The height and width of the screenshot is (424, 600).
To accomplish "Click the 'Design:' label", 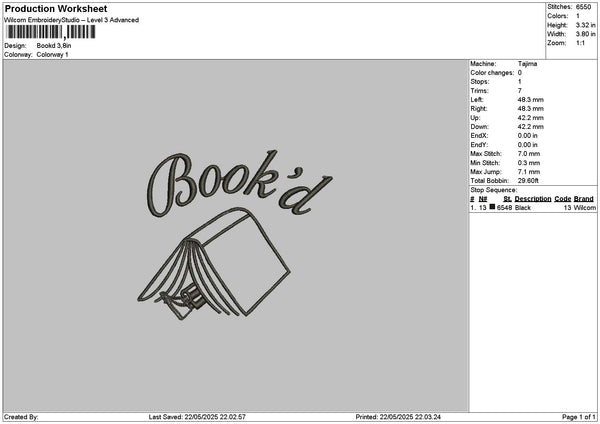I will pyautogui.click(x=15, y=46).
